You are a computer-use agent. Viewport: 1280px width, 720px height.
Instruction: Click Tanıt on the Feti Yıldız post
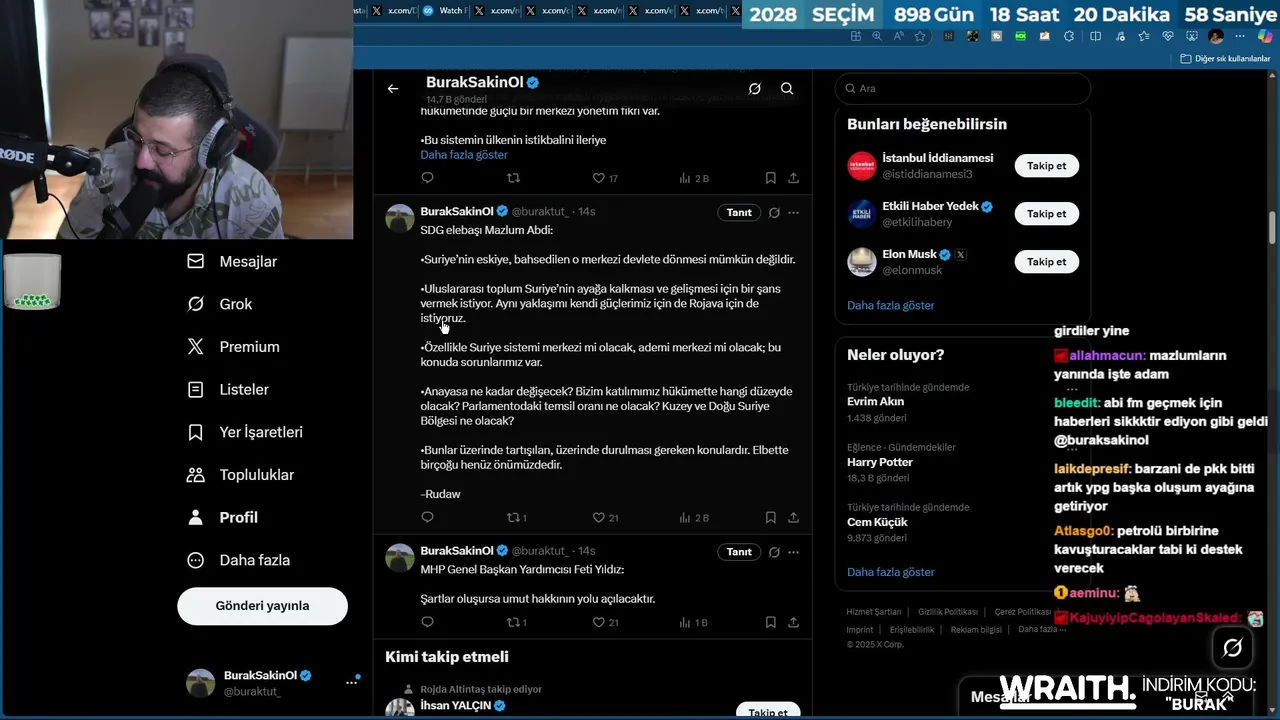click(739, 552)
